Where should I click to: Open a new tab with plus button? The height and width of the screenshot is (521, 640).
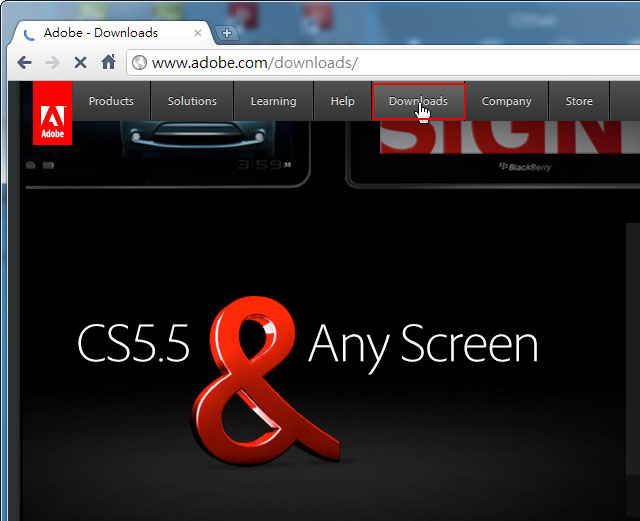(x=227, y=33)
